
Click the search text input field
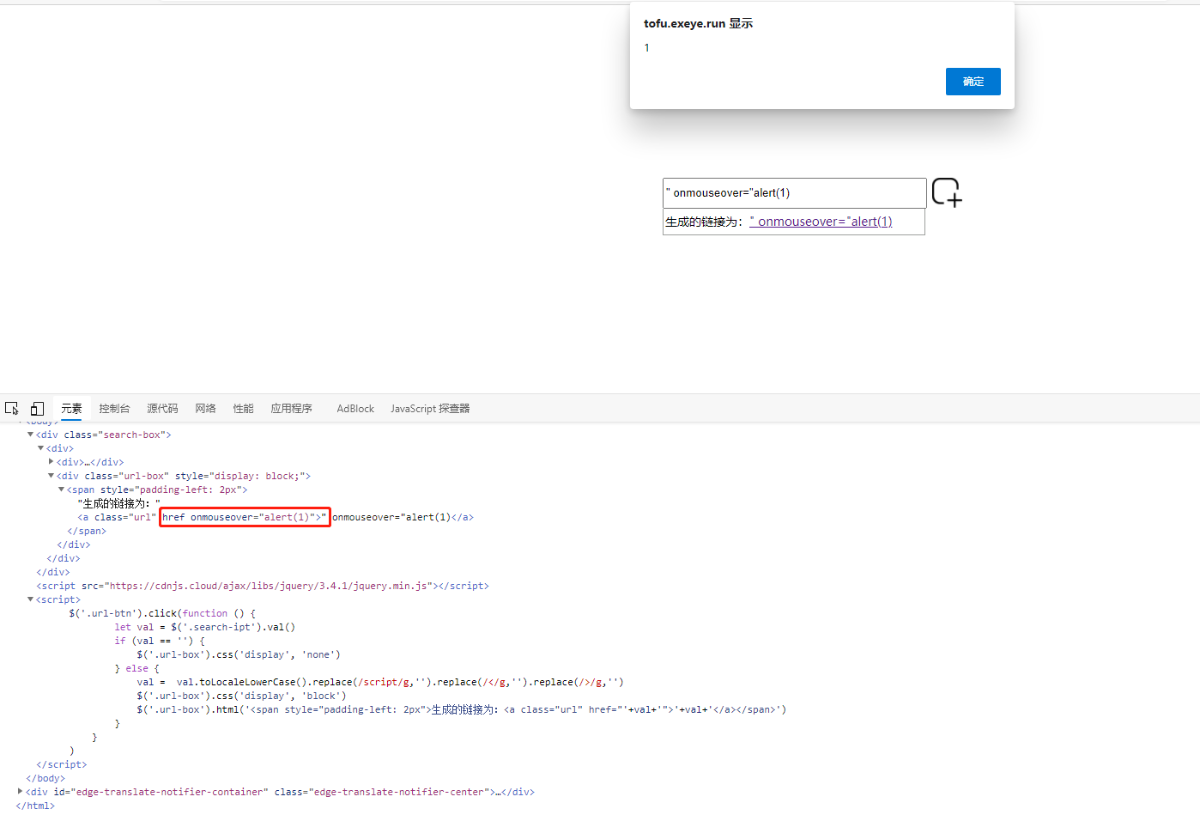point(795,193)
